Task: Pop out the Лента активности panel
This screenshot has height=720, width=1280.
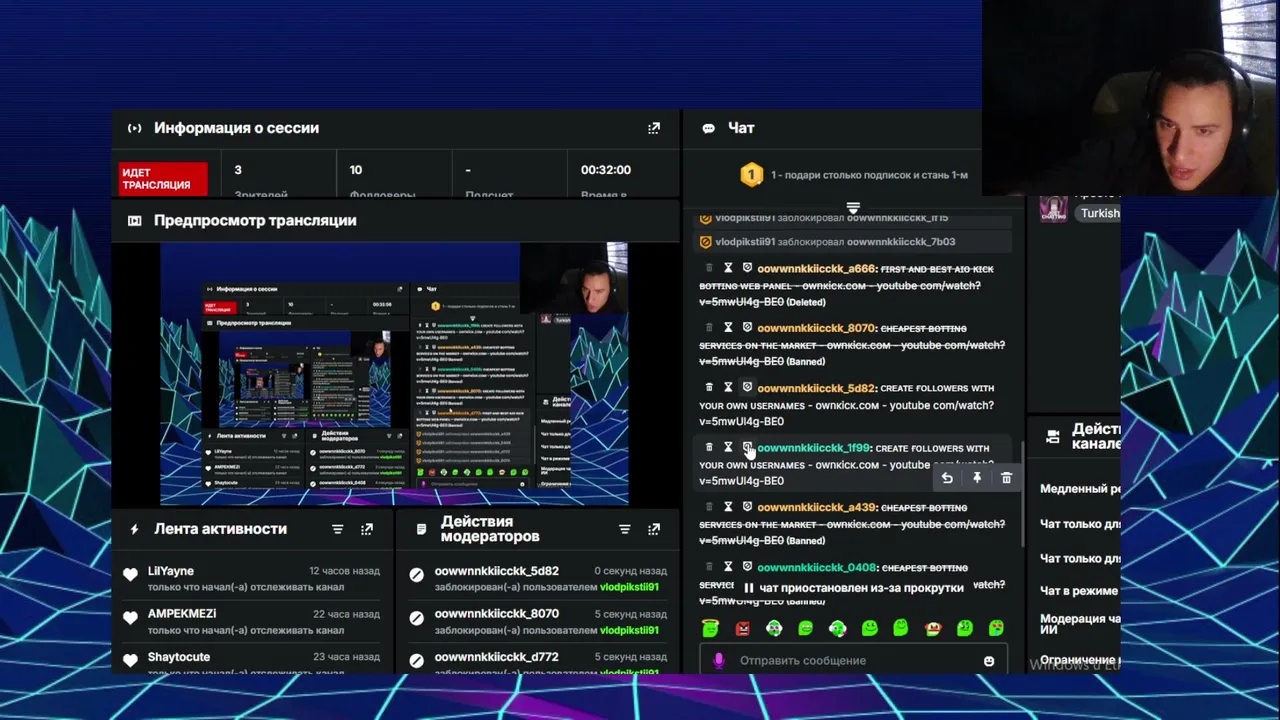Action: pyautogui.click(x=367, y=529)
